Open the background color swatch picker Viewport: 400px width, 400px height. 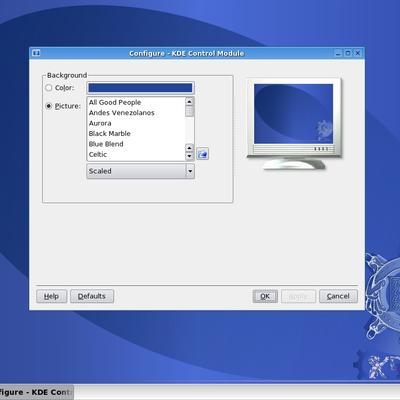click(140, 88)
